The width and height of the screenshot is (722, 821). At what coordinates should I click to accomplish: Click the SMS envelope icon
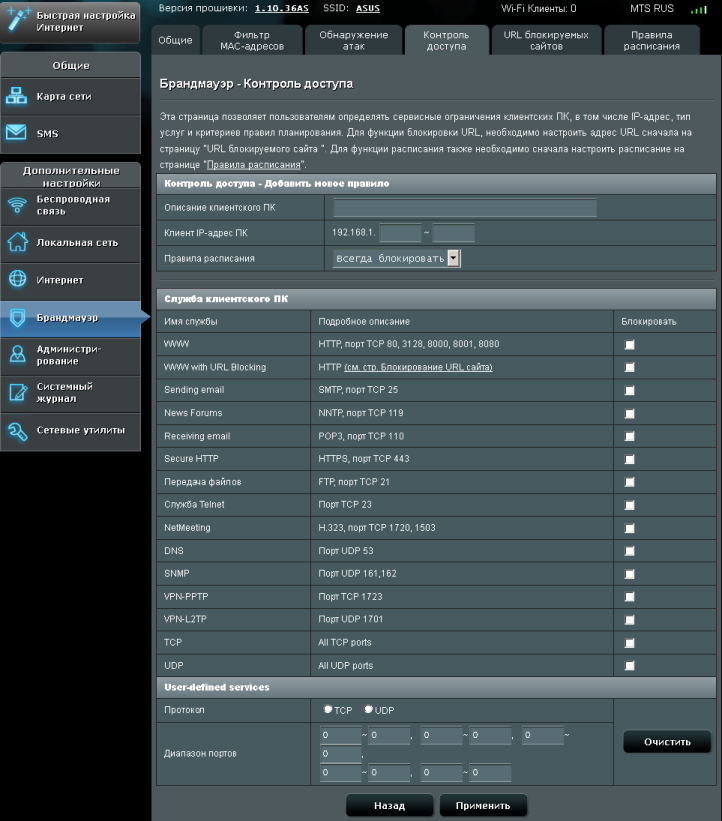click(x=16, y=132)
